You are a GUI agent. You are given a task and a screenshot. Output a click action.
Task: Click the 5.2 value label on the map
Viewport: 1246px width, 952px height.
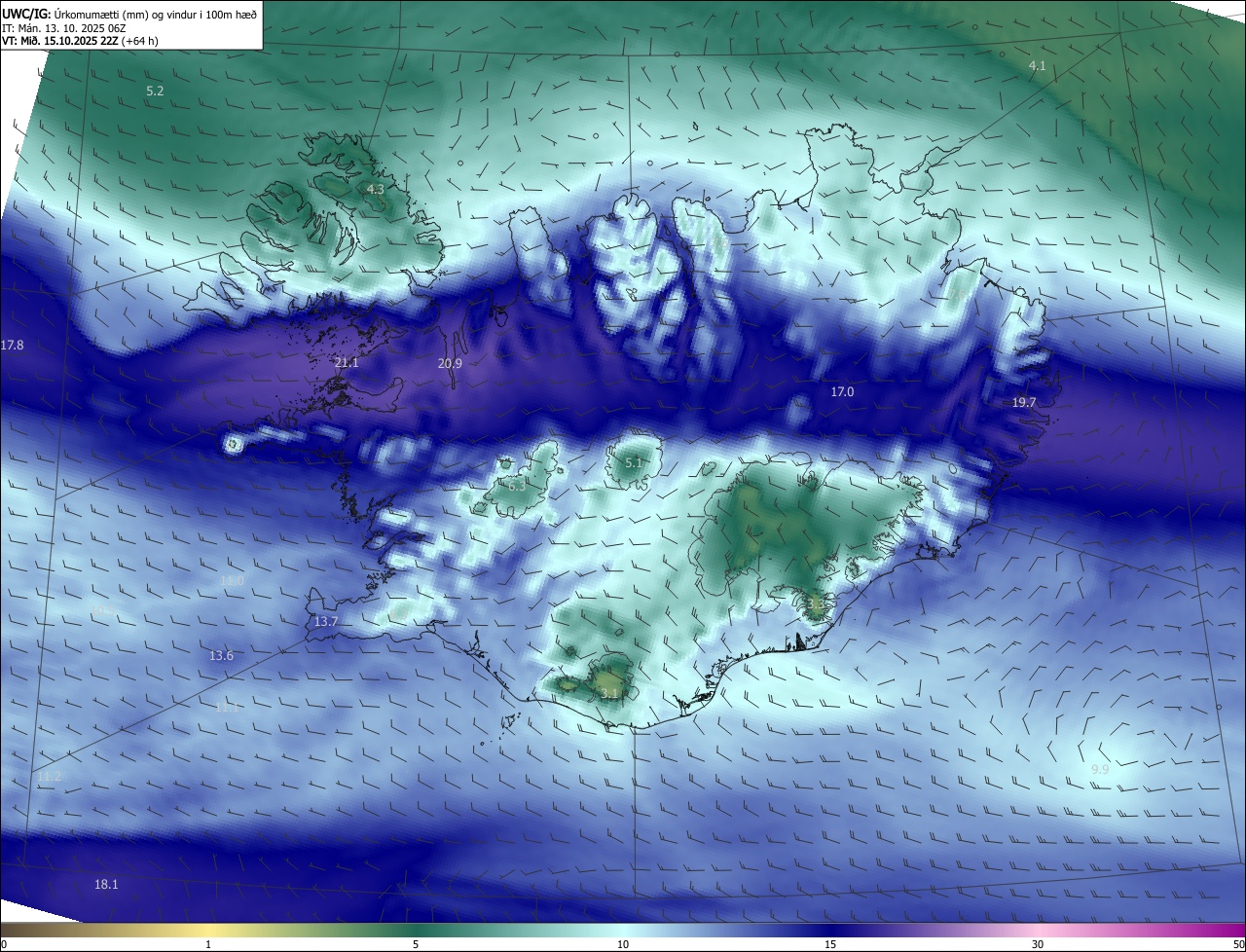[x=155, y=91]
